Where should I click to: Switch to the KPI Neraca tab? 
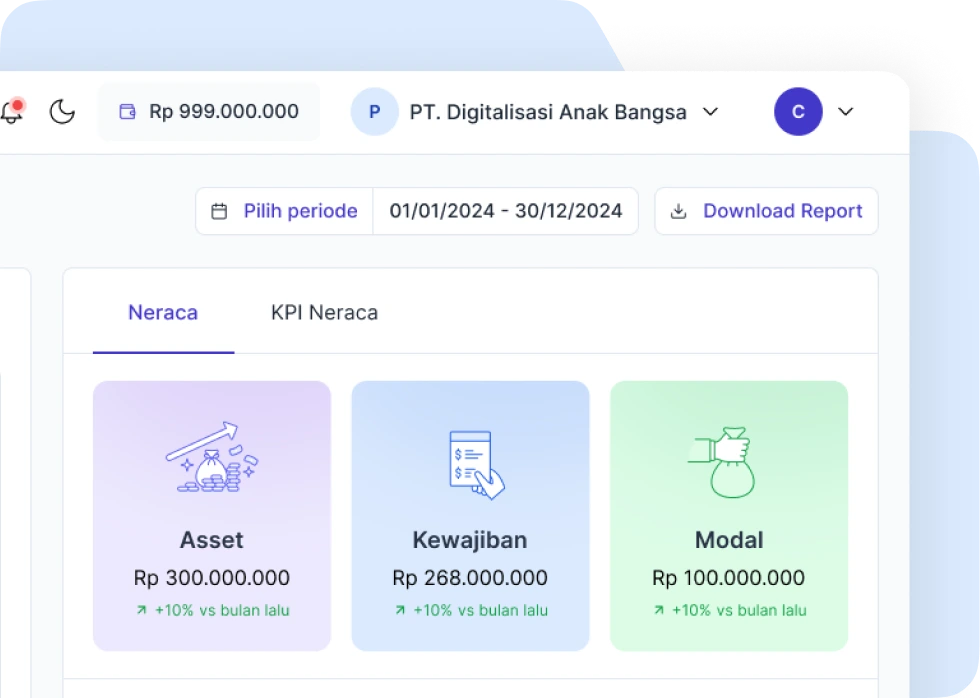pyautogui.click(x=323, y=312)
